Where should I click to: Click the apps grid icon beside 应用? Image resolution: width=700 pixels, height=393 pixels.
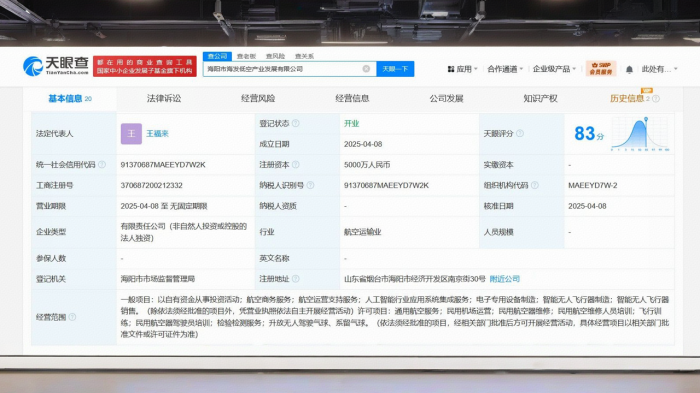point(451,69)
